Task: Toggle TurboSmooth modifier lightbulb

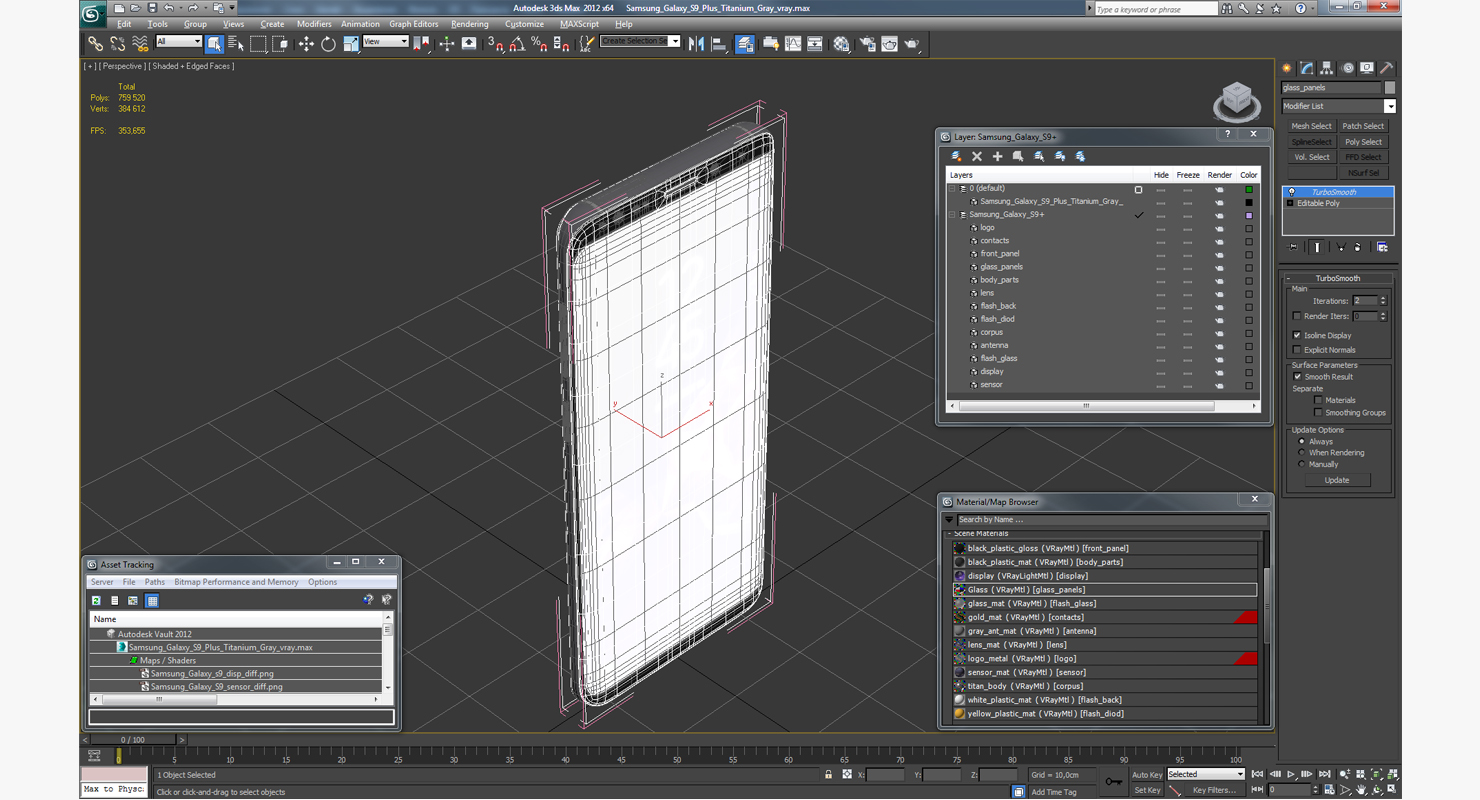Action: pyautogui.click(x=1291, y=192)
